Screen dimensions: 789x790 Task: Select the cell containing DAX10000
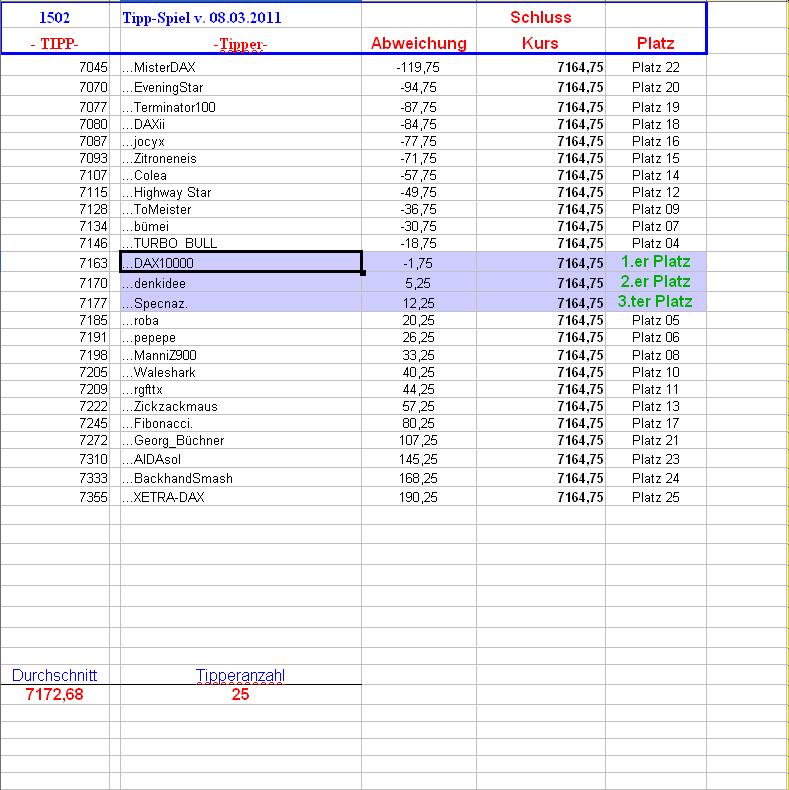[241, 262]
